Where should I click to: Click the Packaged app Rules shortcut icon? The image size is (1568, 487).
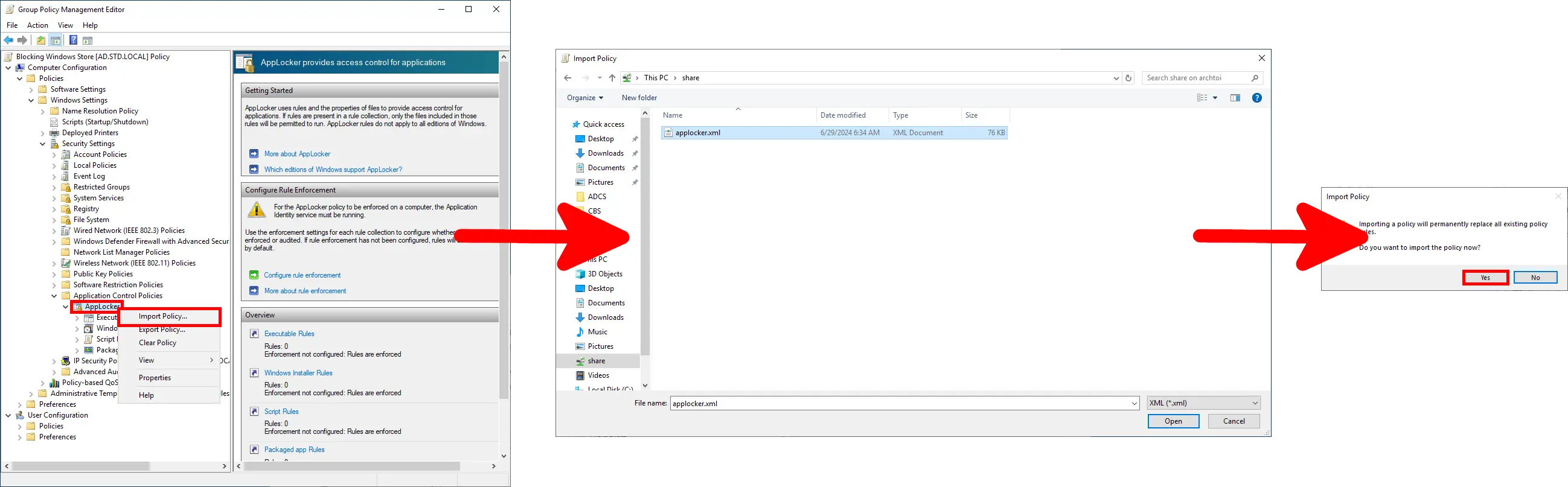pos(254,450)
